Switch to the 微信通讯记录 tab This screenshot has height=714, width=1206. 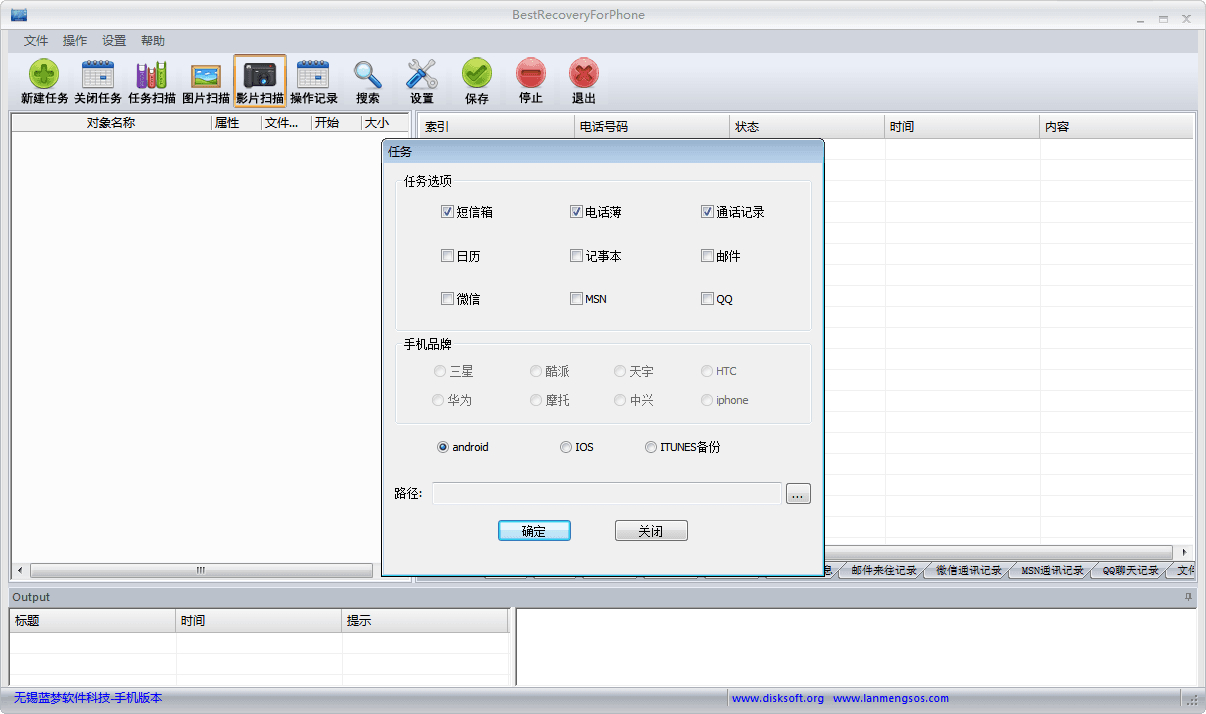pyautogui.click(x=968, y=571)
